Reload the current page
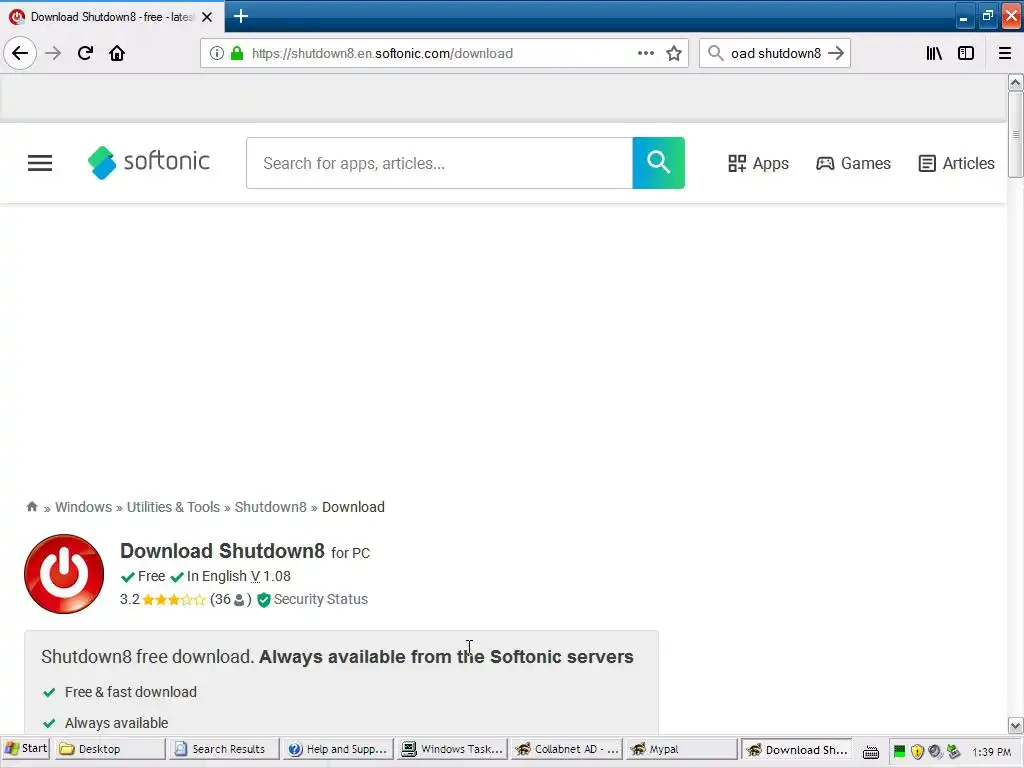1024x768 pixels. [x=85, y=53]
